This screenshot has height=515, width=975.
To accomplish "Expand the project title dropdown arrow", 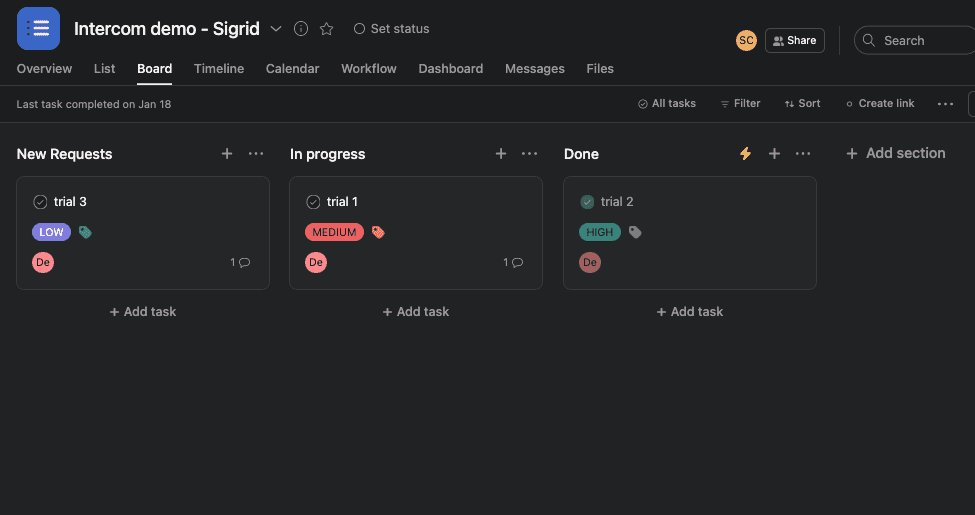I will pos(276,29).
